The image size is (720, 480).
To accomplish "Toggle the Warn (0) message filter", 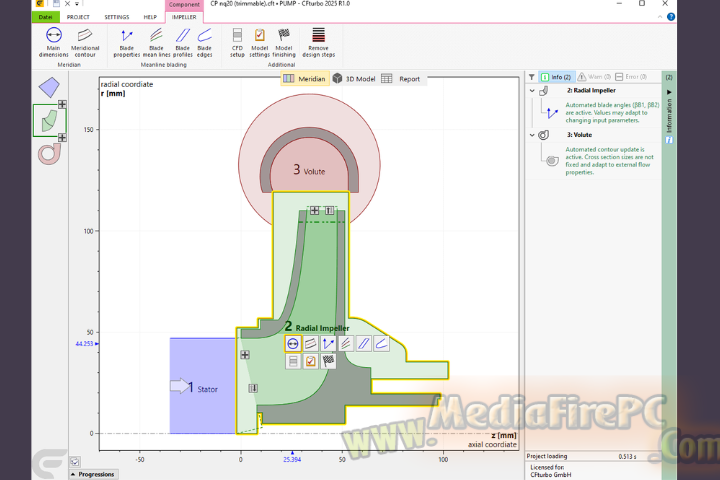I will 594,77.
